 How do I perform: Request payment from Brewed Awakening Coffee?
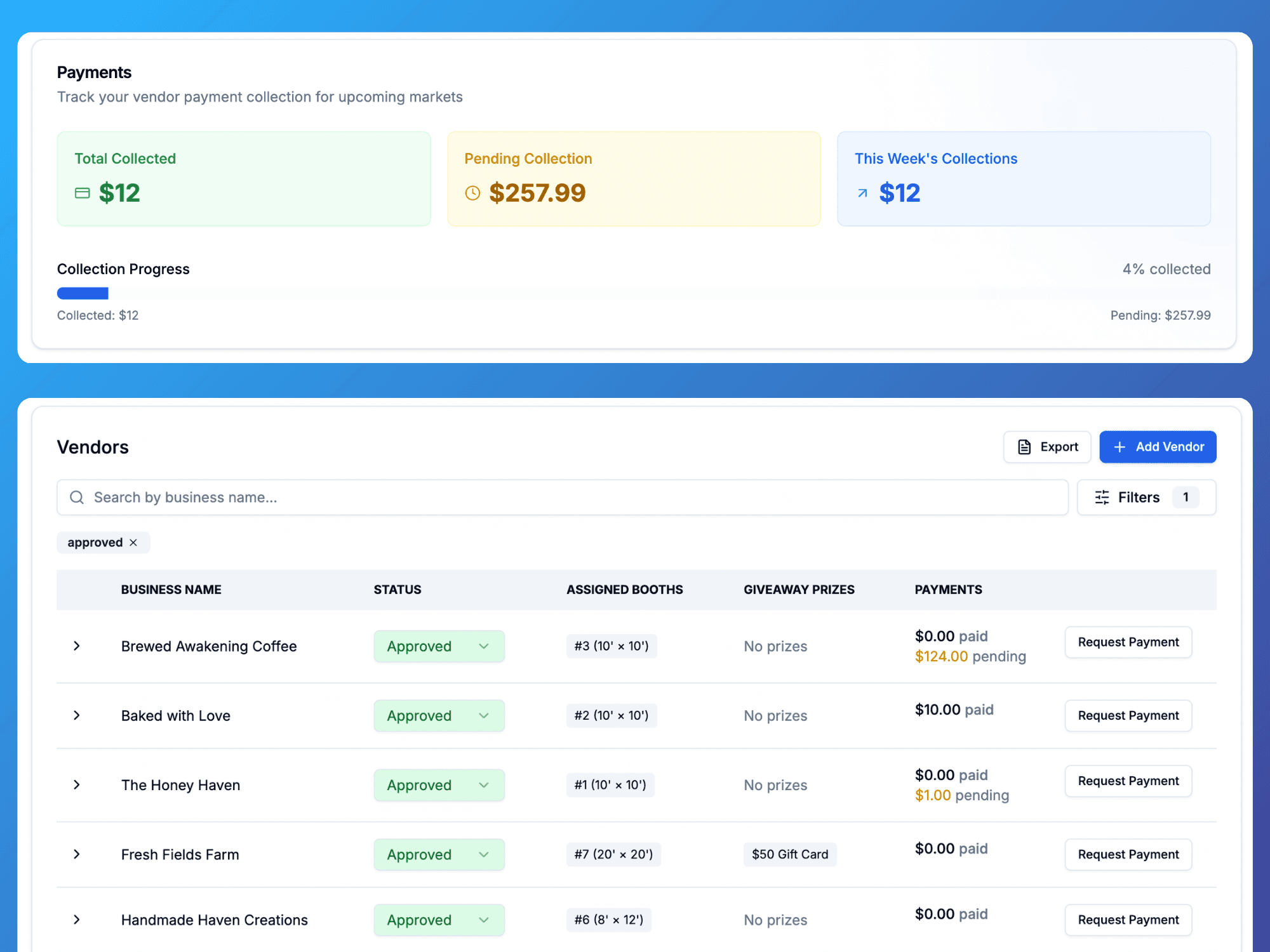1128,642
